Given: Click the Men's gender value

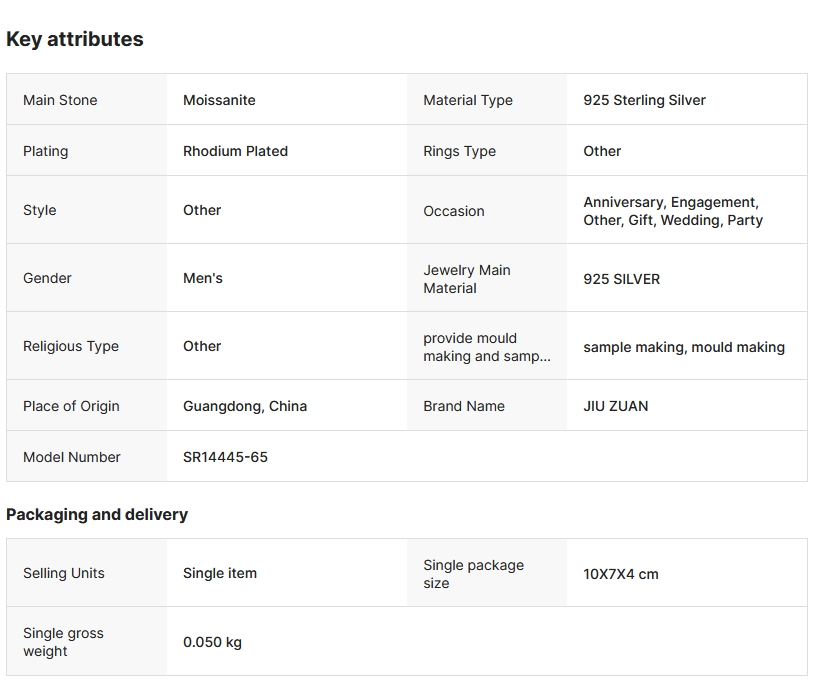Looking at the screenshot, I should 203,278.
